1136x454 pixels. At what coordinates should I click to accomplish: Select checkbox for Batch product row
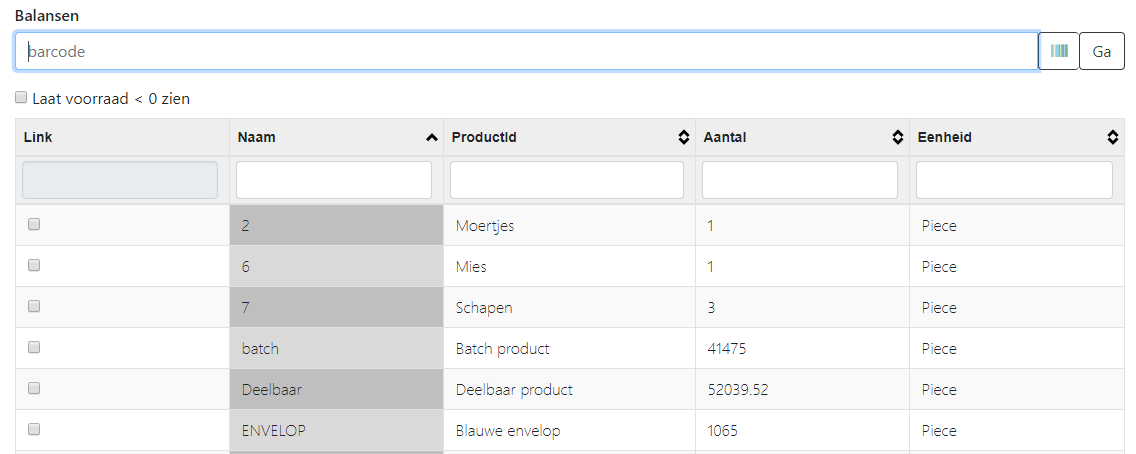click(34, 348)
